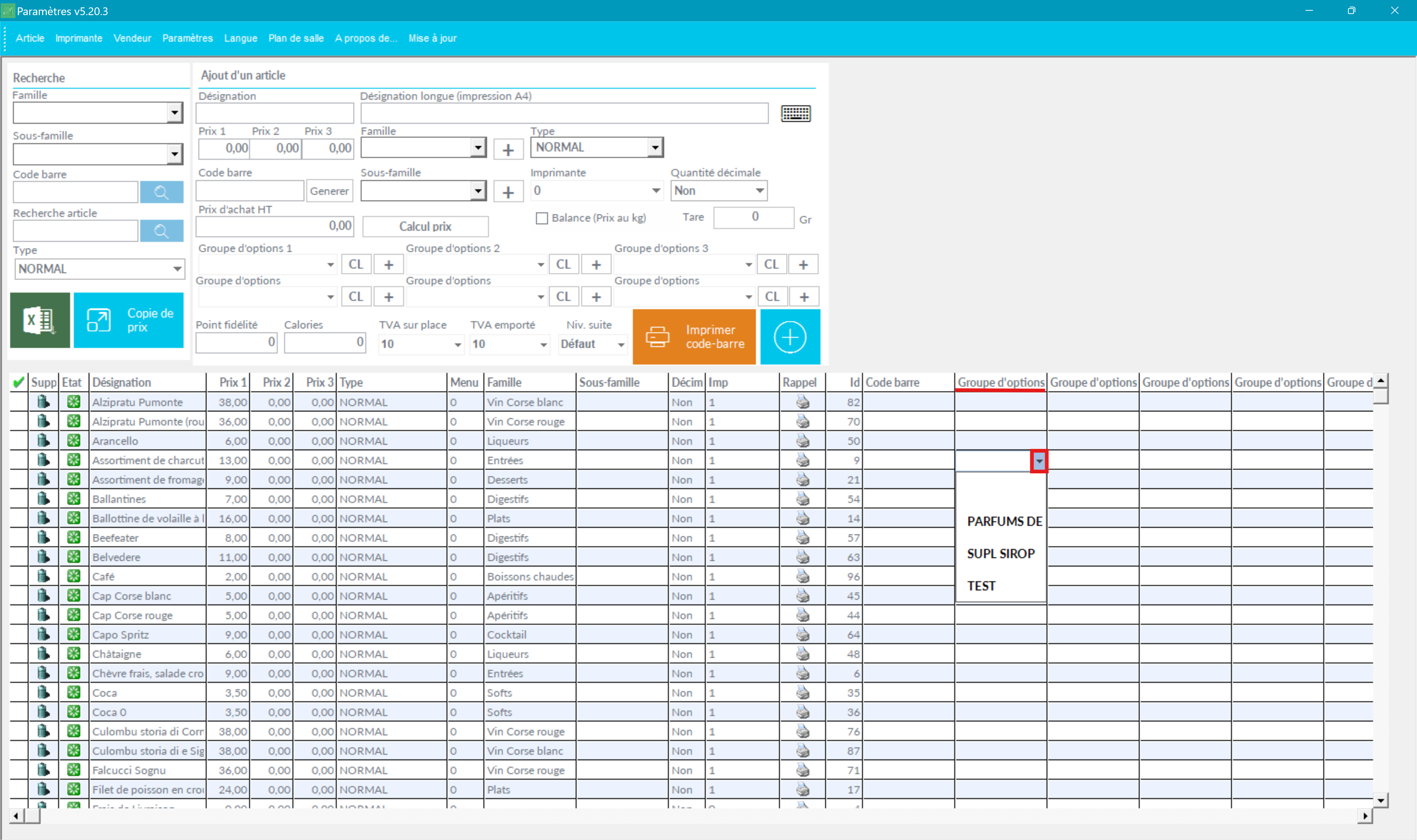This screenshot has width=1417, height=840.
Task: Open the Type dropdown in Ajout d'un article
Action: coord(655,148)
